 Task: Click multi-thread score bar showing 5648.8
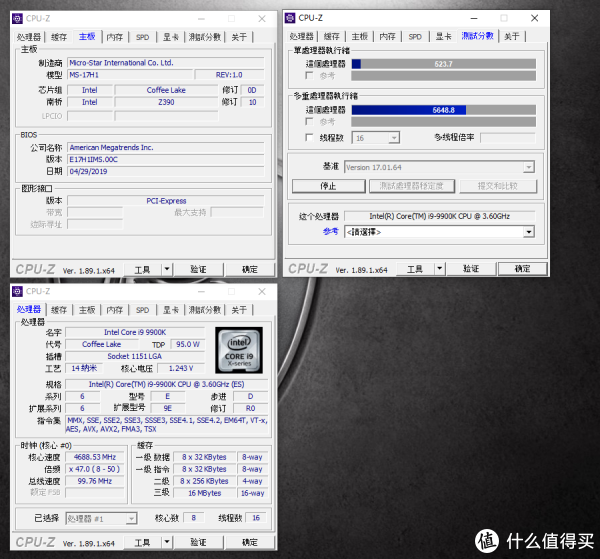tap(443, 110)
